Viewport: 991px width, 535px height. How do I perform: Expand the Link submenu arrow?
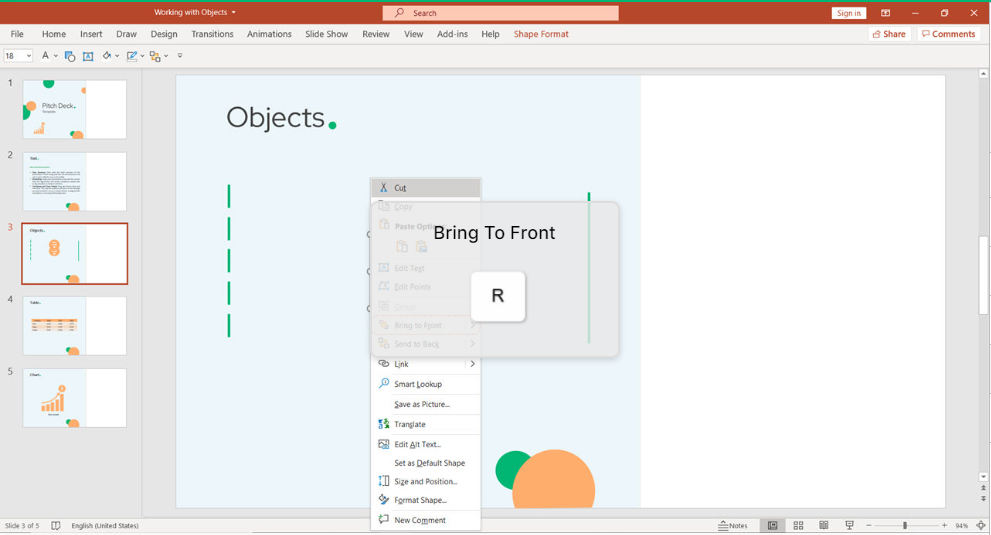472,364
